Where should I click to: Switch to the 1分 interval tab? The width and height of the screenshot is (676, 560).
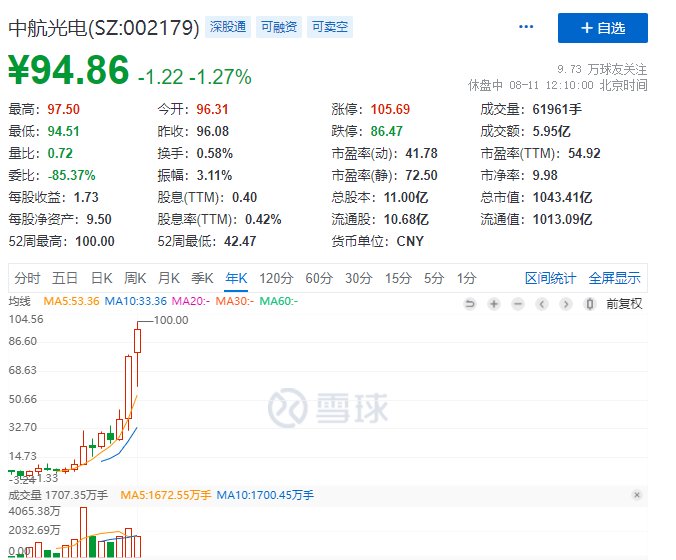click(x=466, y=278)
